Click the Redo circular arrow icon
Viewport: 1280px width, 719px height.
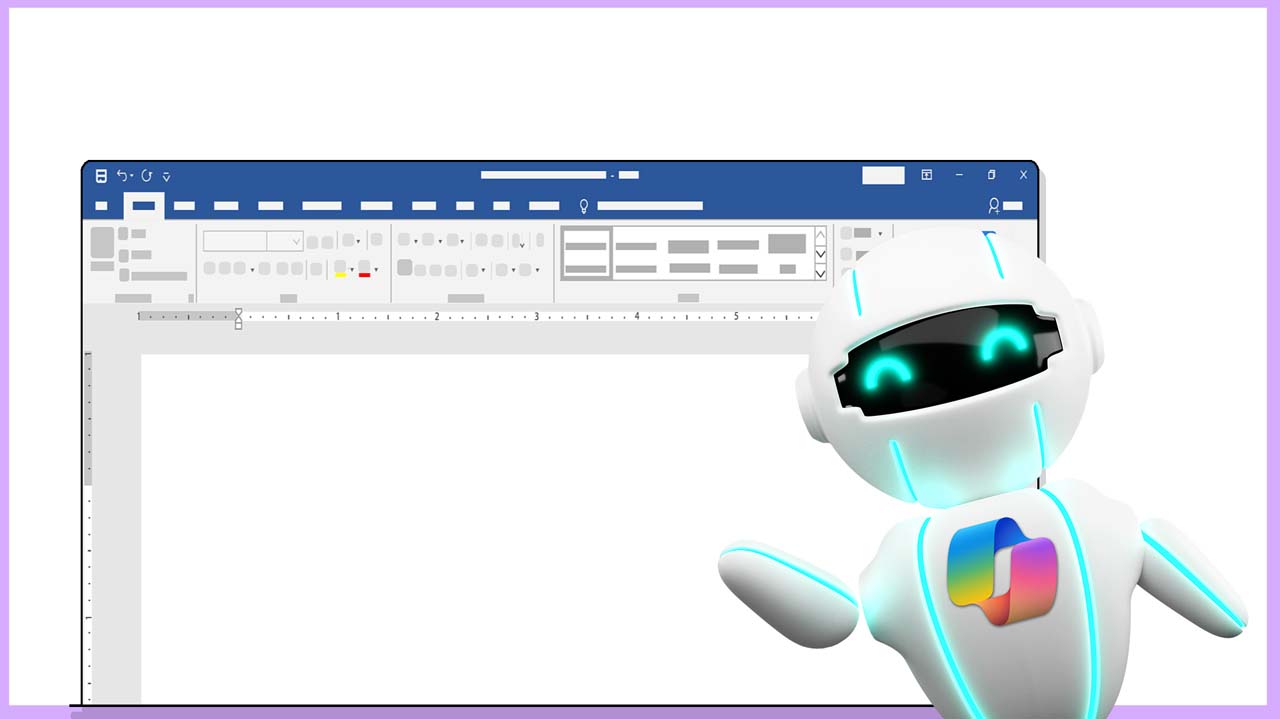147,176
